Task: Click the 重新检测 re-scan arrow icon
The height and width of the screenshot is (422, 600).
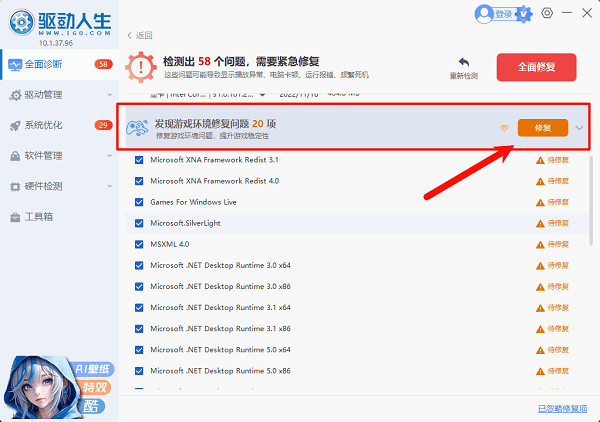Action: coord(464,61)
